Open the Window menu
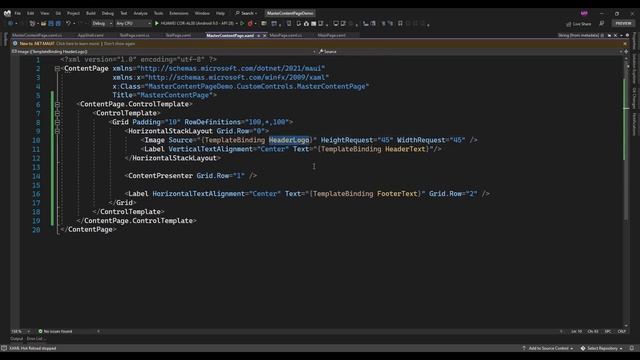Image resolution: width=640 pixels, height=360 pixels. point(202,13)
